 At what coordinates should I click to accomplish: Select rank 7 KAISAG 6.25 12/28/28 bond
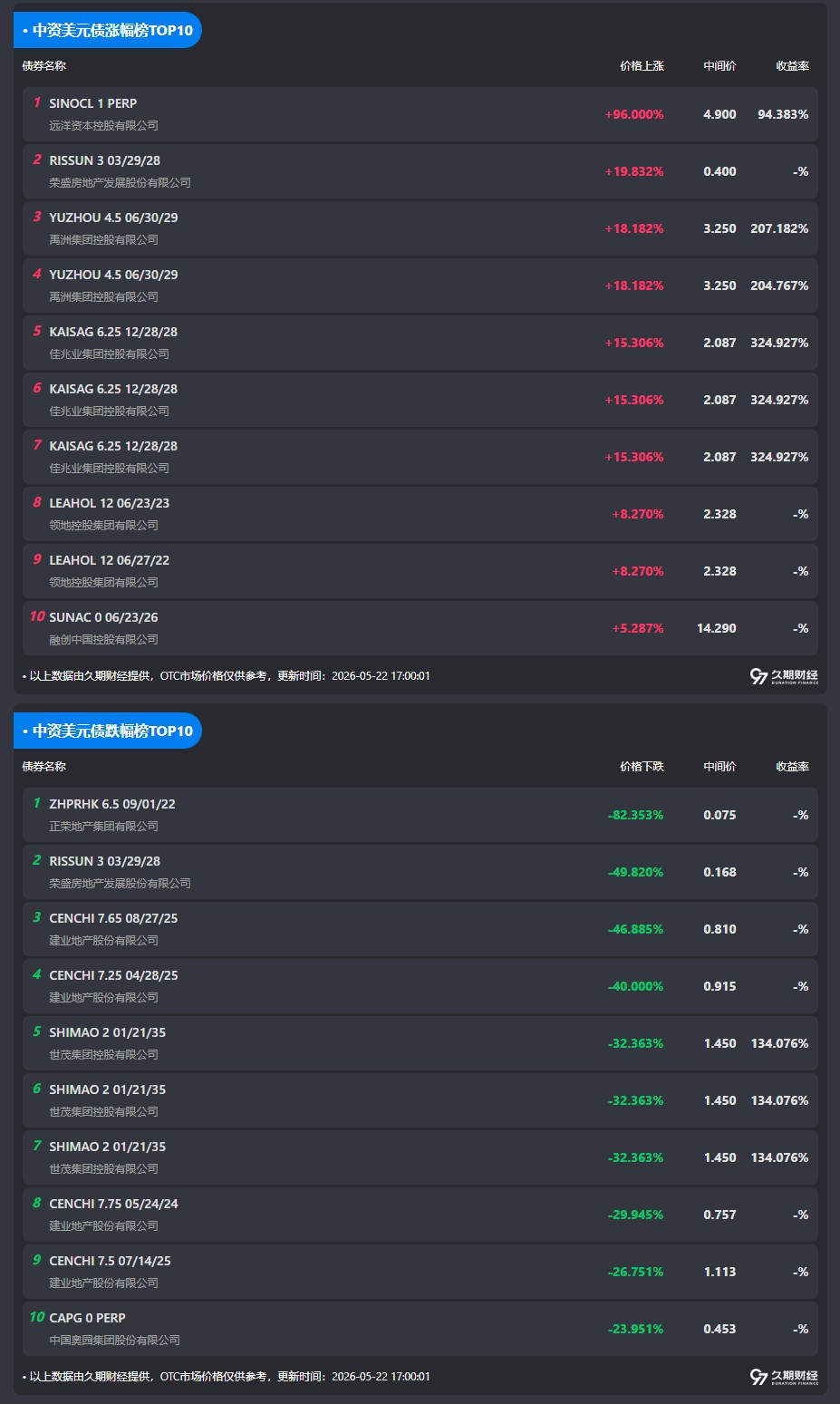point(113,446)
